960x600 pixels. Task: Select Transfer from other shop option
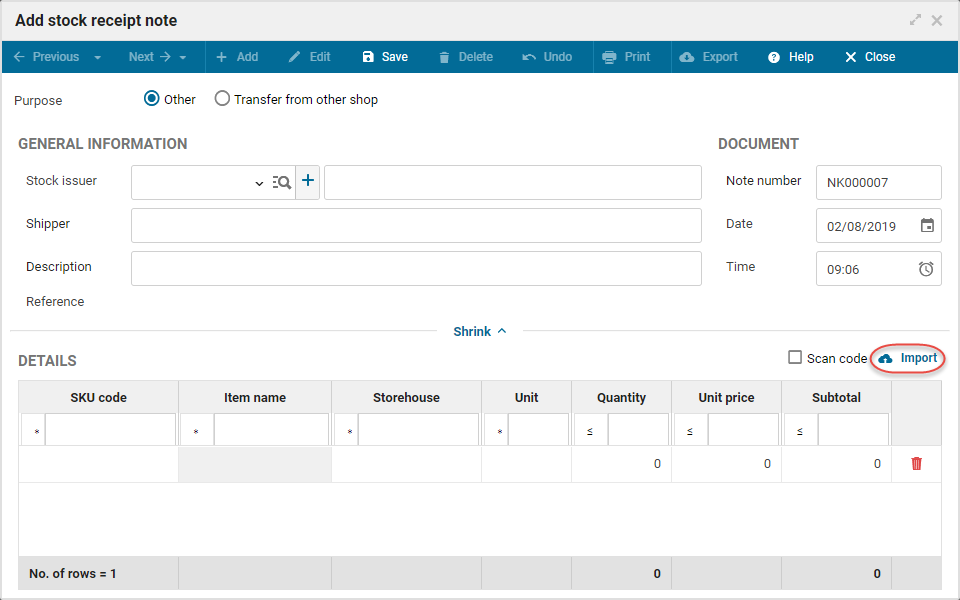click(x=222, y=99)
